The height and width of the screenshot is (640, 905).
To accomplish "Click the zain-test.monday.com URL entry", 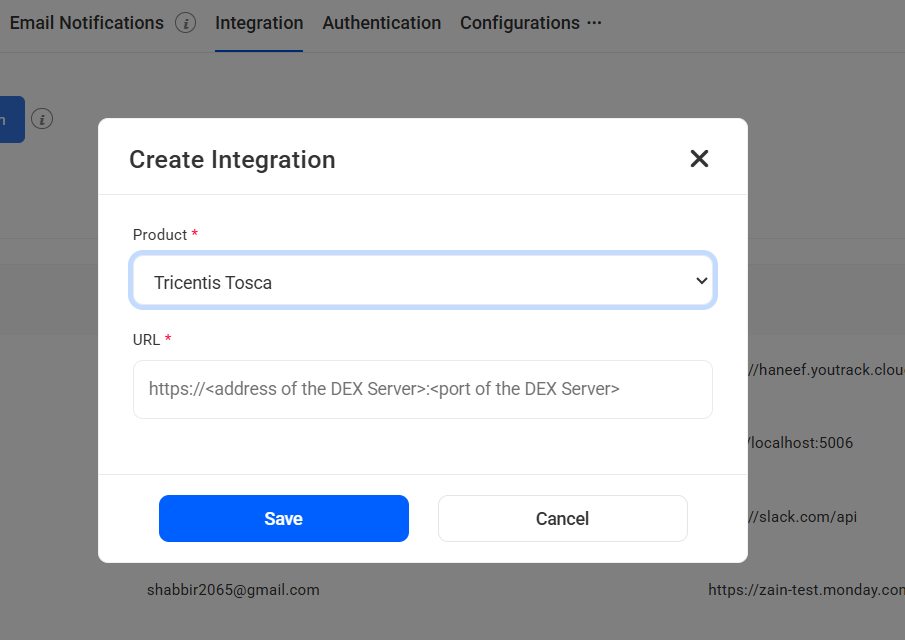I will pos(806,590).
